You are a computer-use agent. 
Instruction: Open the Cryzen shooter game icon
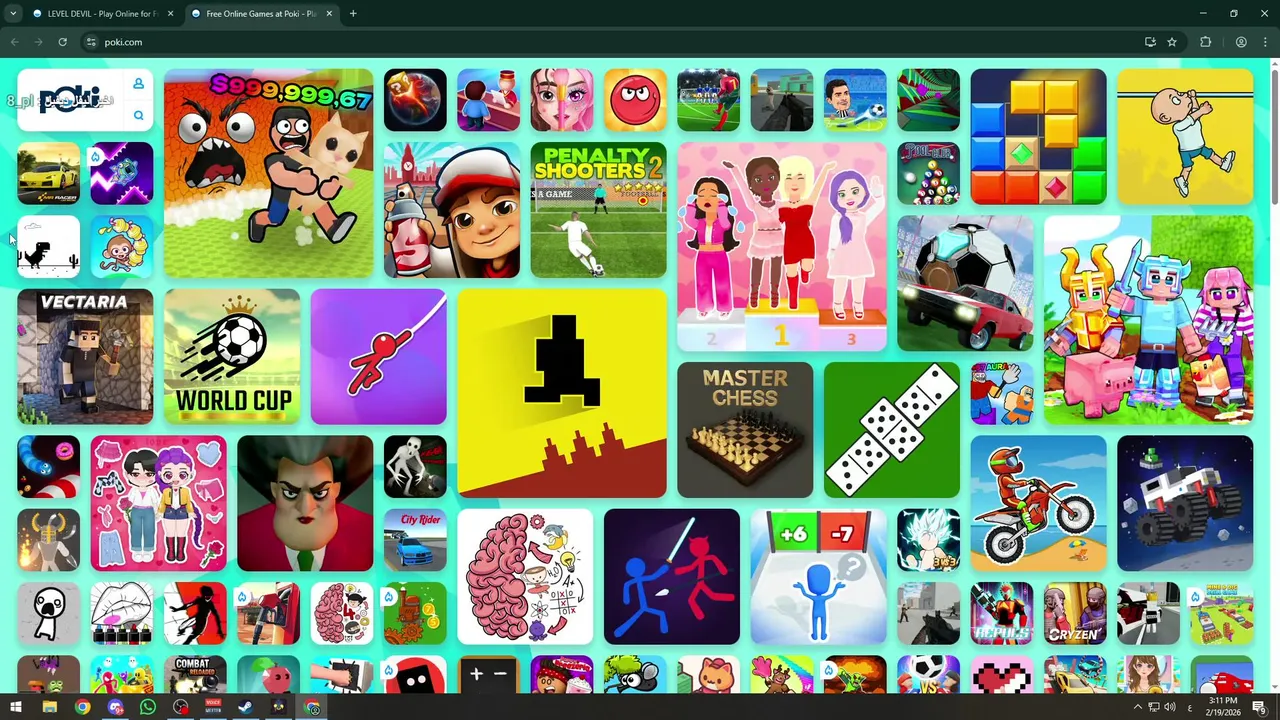[1075, 613]
